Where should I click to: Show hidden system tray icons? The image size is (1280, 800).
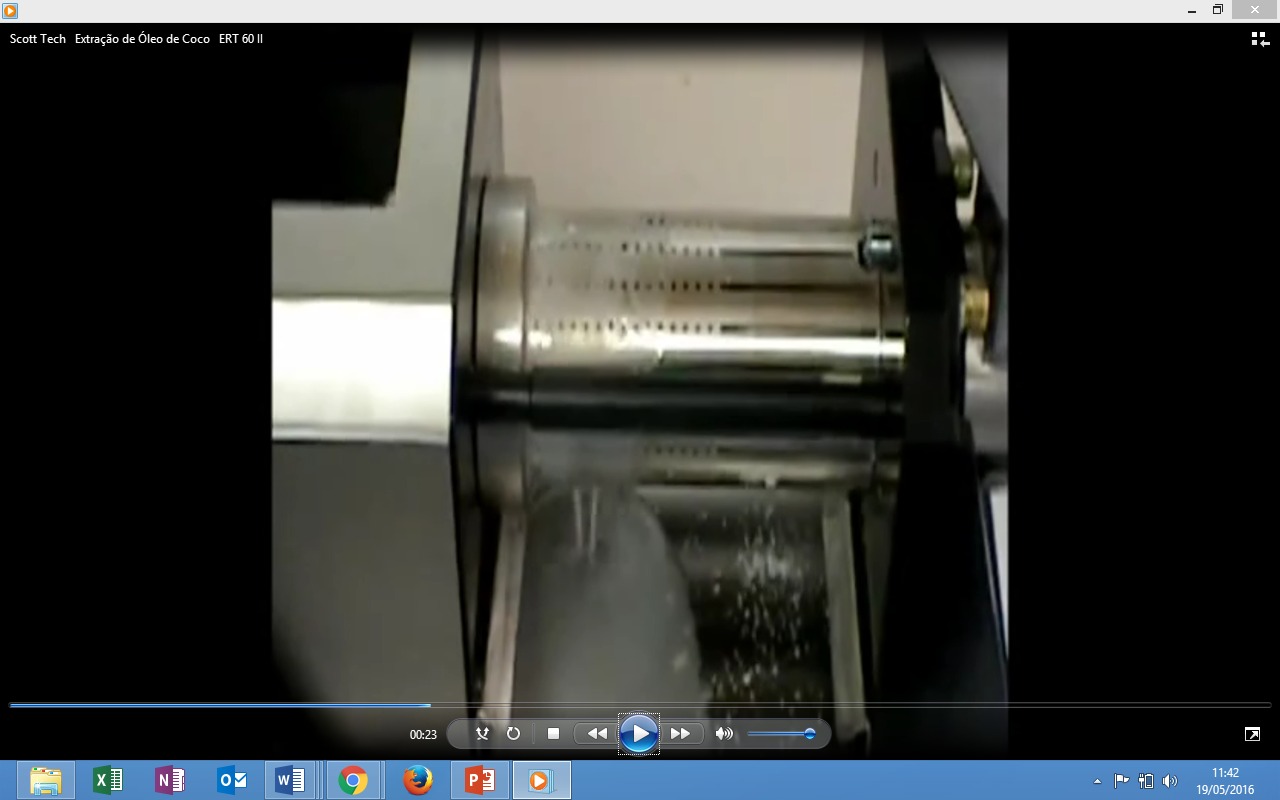(1097, 781)
